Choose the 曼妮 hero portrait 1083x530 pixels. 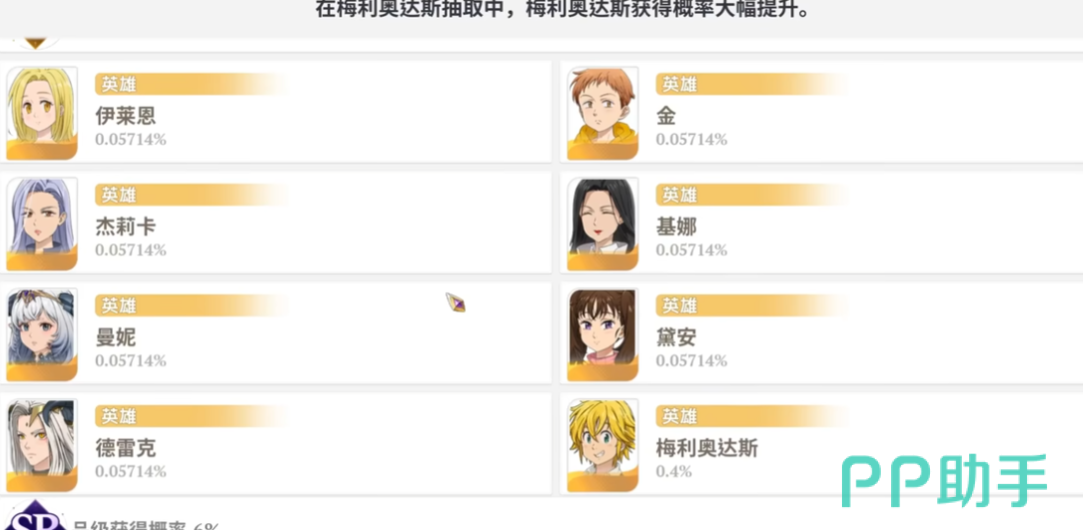[x=42, y=335]
